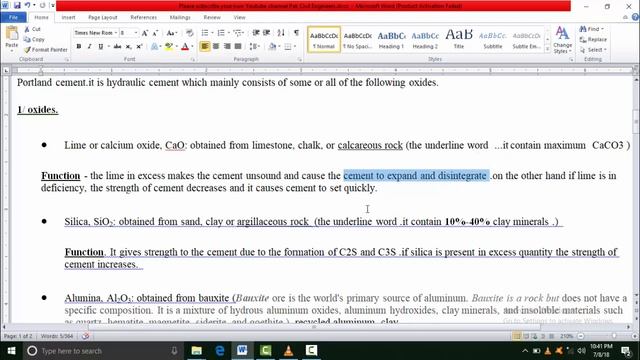Sort the selected text alphabetically
This screenshot has width=640, height=360.
pyautogui.click(x=281, y=33)
